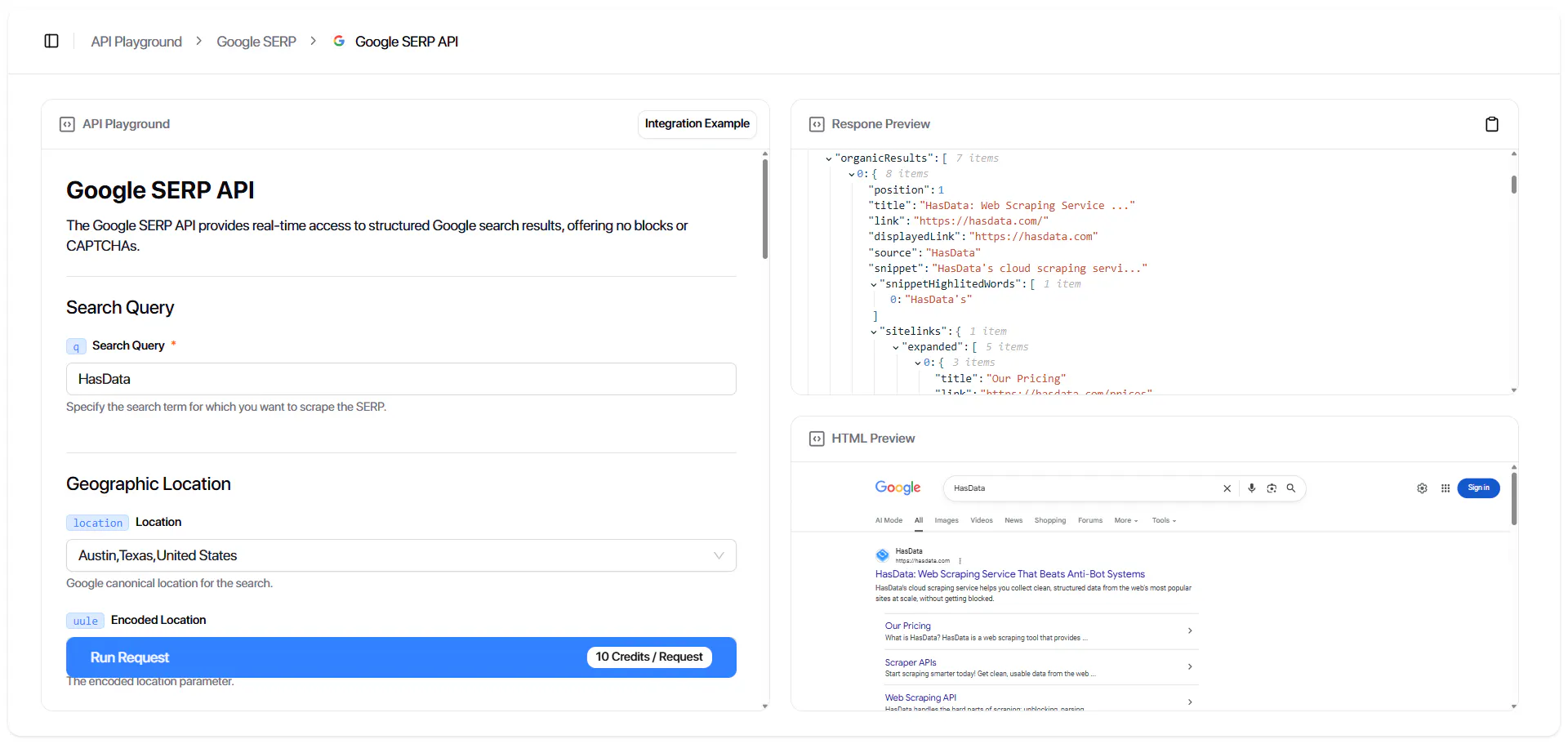Open the Tools dropdown
This screenshot has height=744, width=1568.
click(x=1165, y=520)
